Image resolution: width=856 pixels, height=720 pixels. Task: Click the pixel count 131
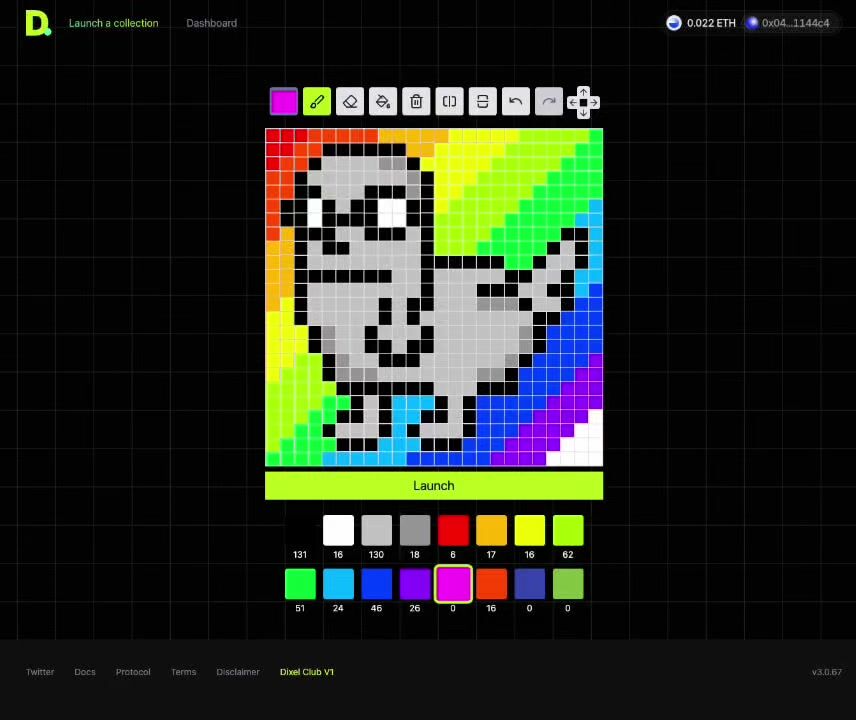(300, 555)
